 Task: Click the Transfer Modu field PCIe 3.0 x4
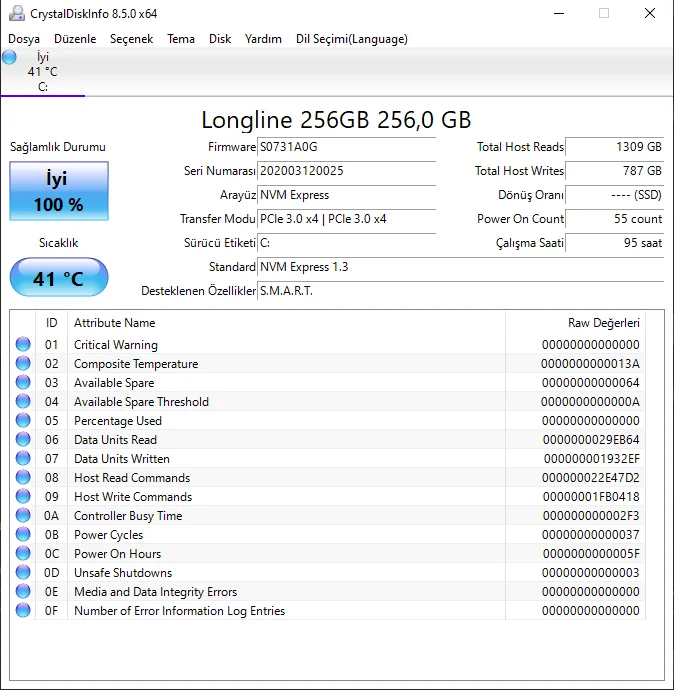click(x=346, y=219)
